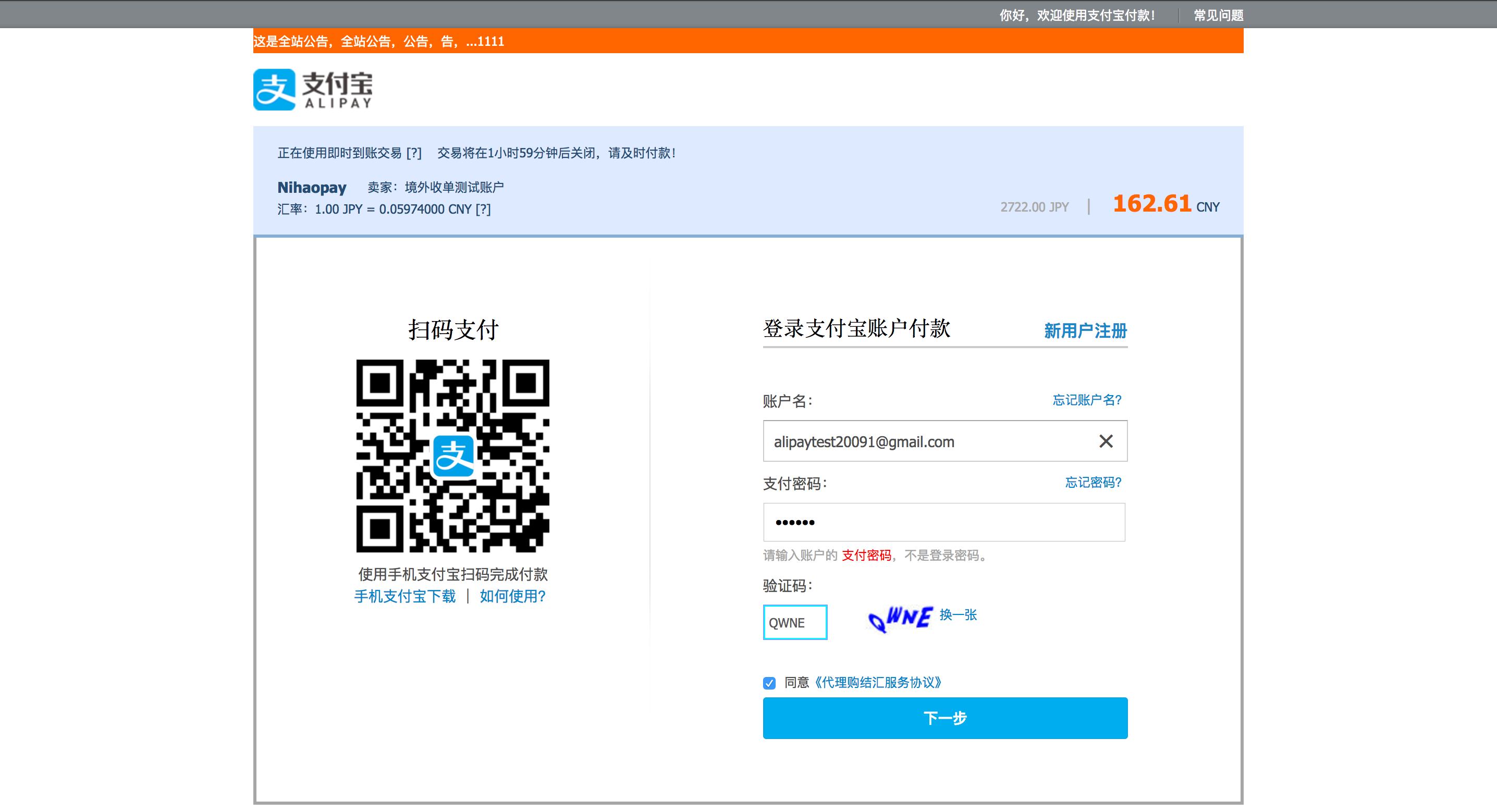Click the 支付密码 password field
1497x812 pixels.
(944, 522)
